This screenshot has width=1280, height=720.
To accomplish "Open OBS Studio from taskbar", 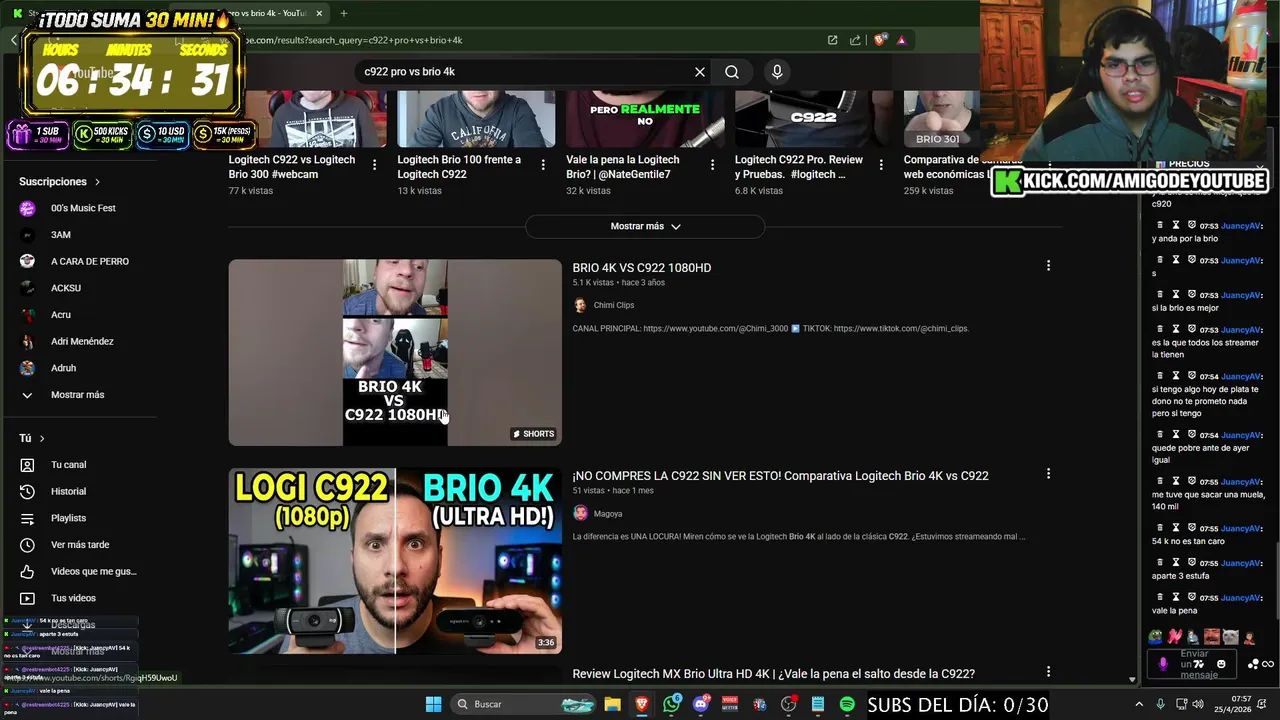I will 788,704.
